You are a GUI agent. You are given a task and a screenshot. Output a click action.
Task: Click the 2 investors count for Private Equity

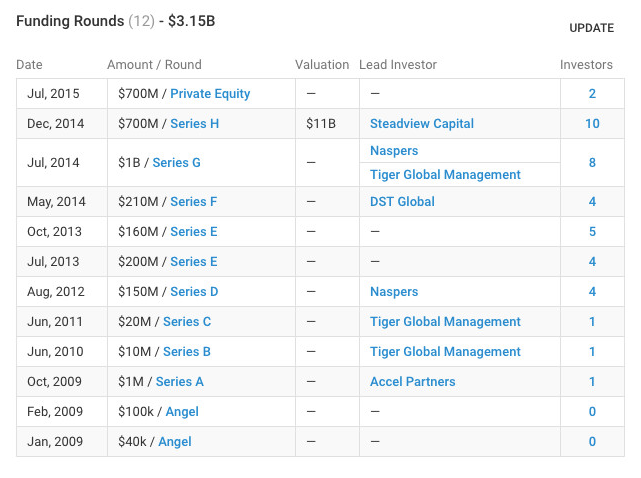[x=592, y=94]
